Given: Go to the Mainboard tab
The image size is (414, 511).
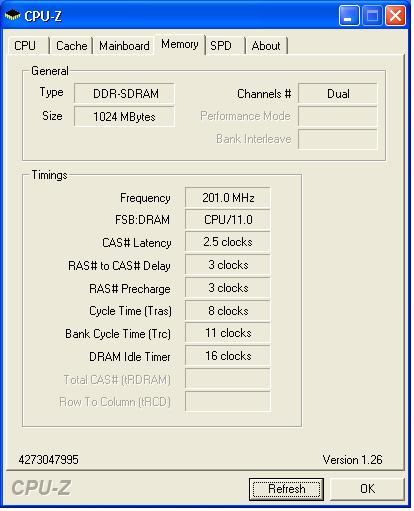Looking at the screenshot, I should (x=124, y=46).
